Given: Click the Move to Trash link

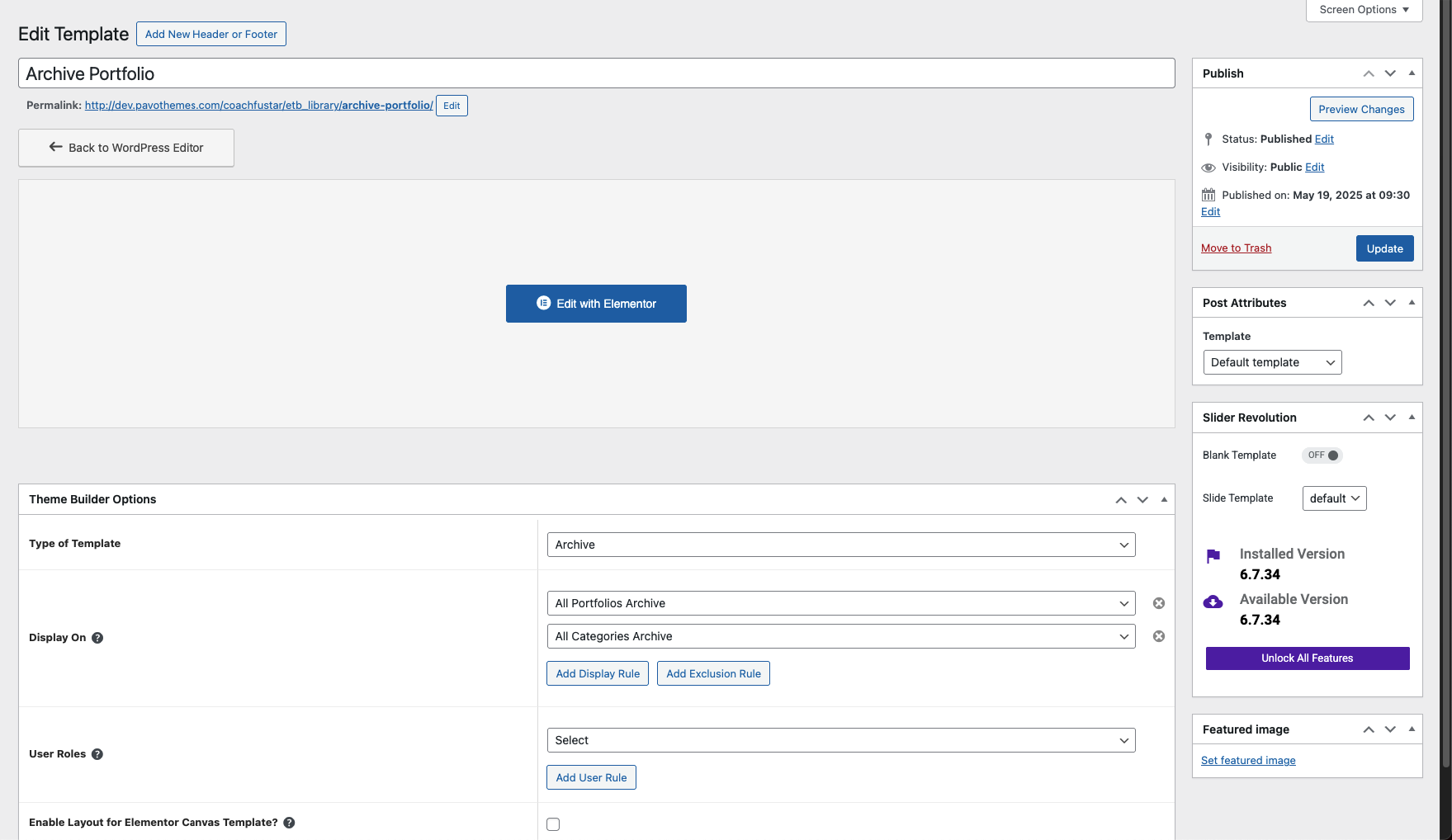Looking at the screenshot, I should point(1236,248).
